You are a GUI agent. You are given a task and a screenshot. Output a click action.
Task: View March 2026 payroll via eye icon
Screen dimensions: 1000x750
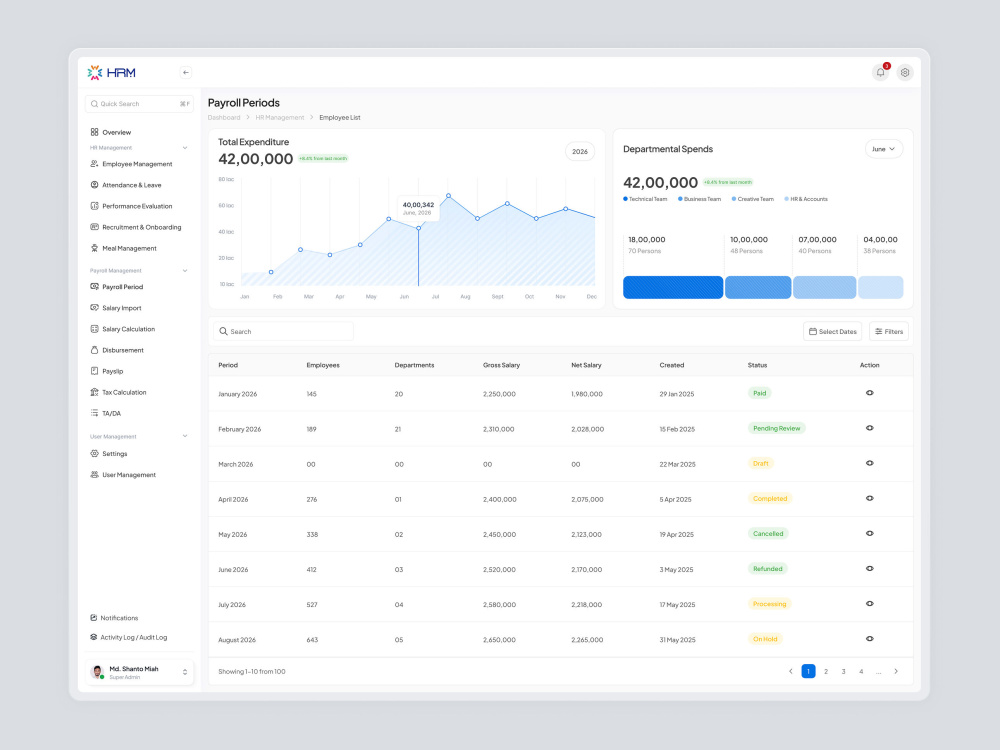point(869,464)
